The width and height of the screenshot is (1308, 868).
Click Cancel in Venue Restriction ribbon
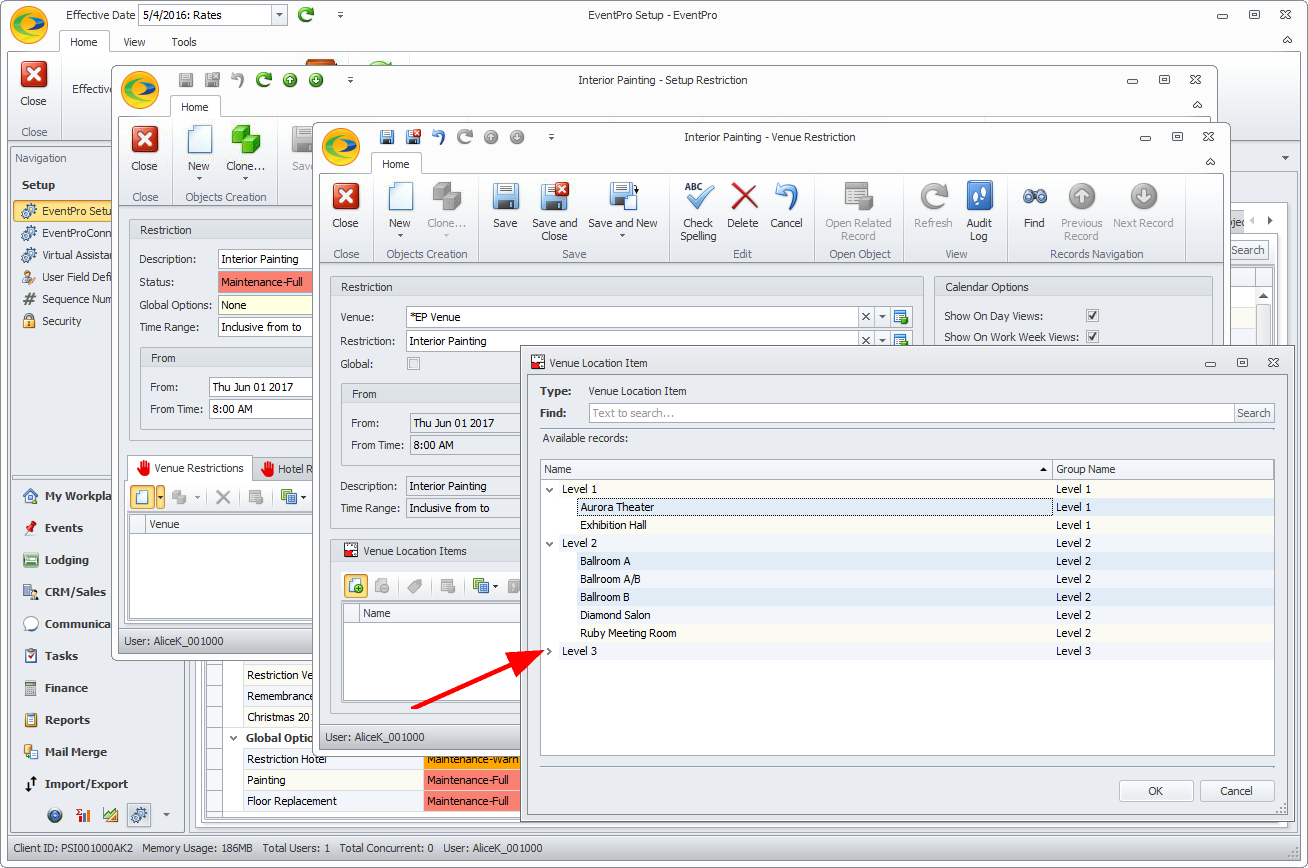pos(786,207)
